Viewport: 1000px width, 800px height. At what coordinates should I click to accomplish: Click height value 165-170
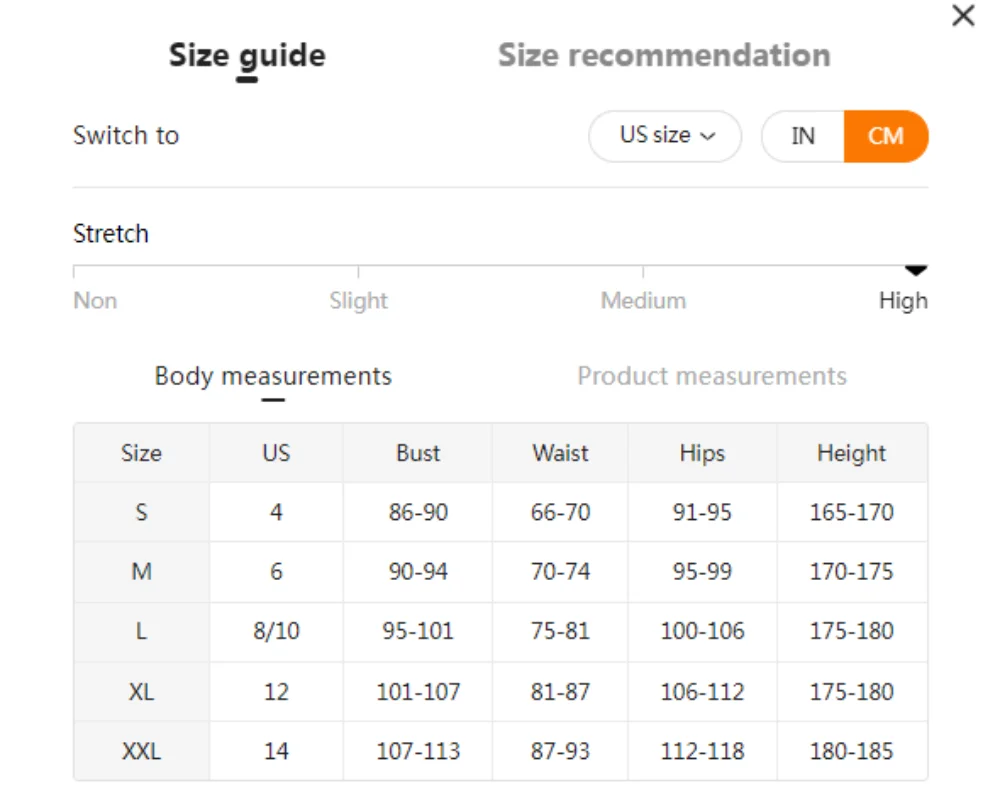tap(851, 512)
